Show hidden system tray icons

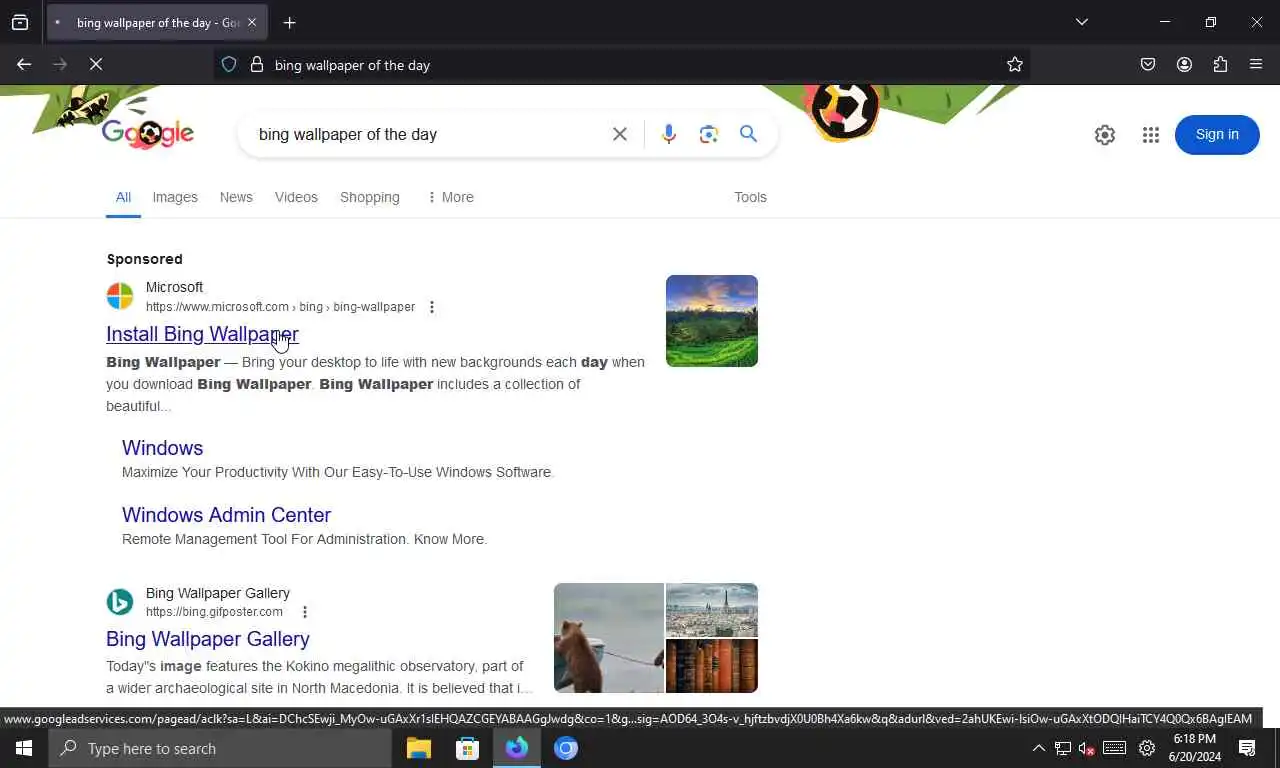coord(1038,748)
